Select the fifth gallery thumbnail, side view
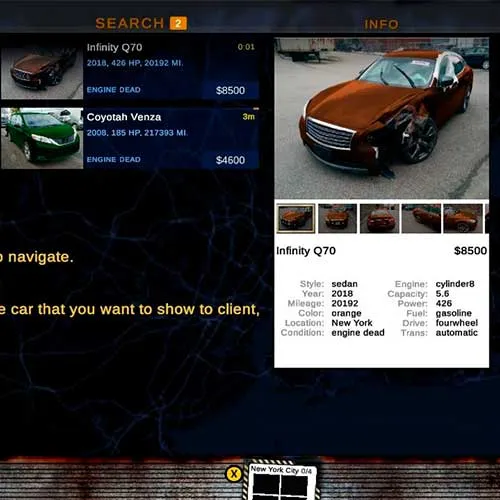 [x=463, y=218]
